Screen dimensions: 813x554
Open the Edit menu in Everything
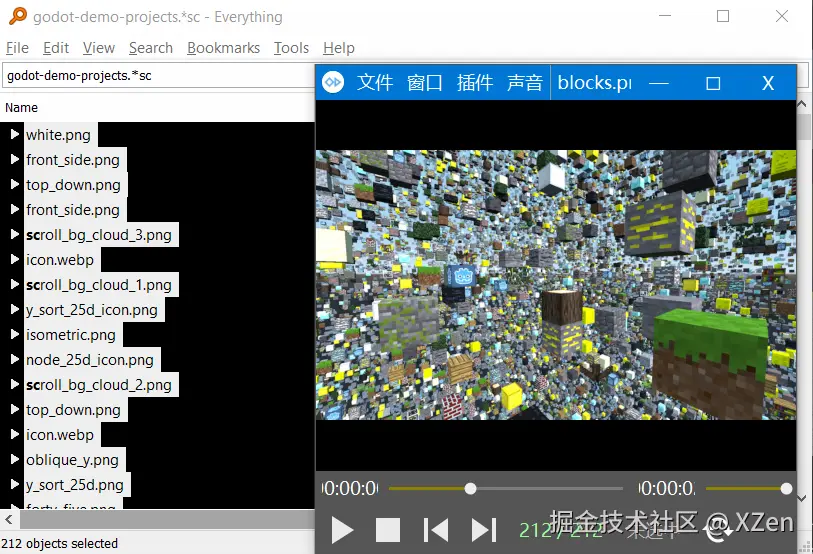56,48
